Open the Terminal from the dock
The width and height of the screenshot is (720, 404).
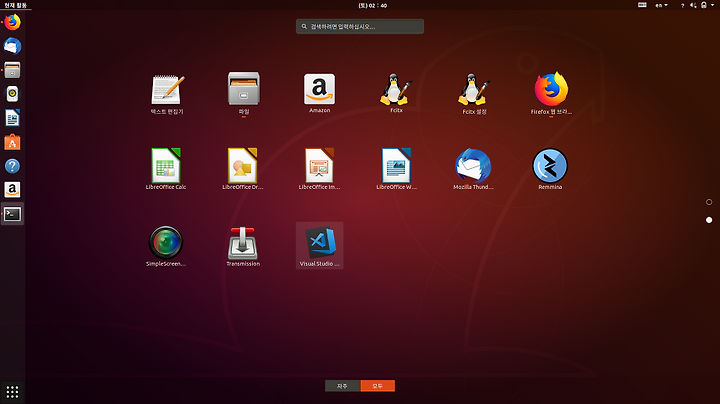(x=12, y=214)
